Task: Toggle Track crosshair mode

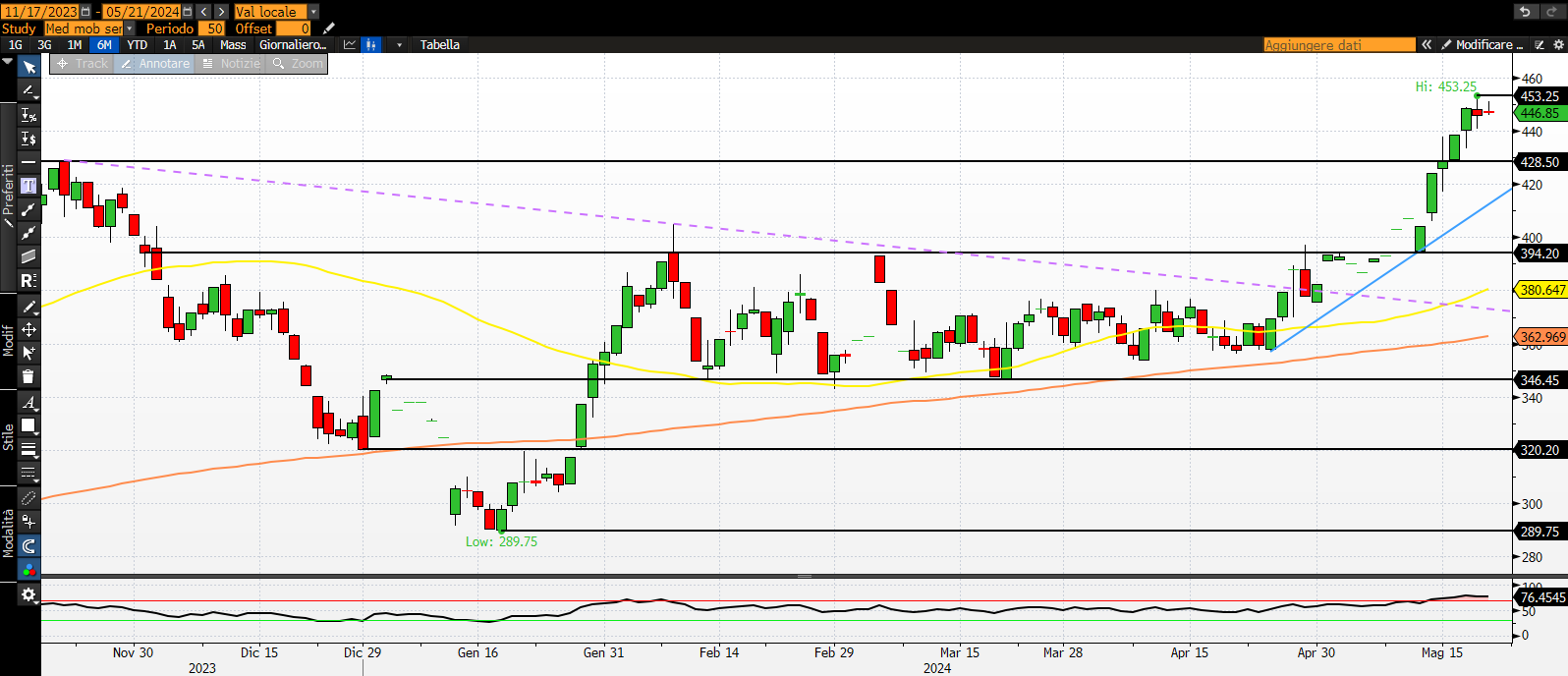Action: pos(83,64)
